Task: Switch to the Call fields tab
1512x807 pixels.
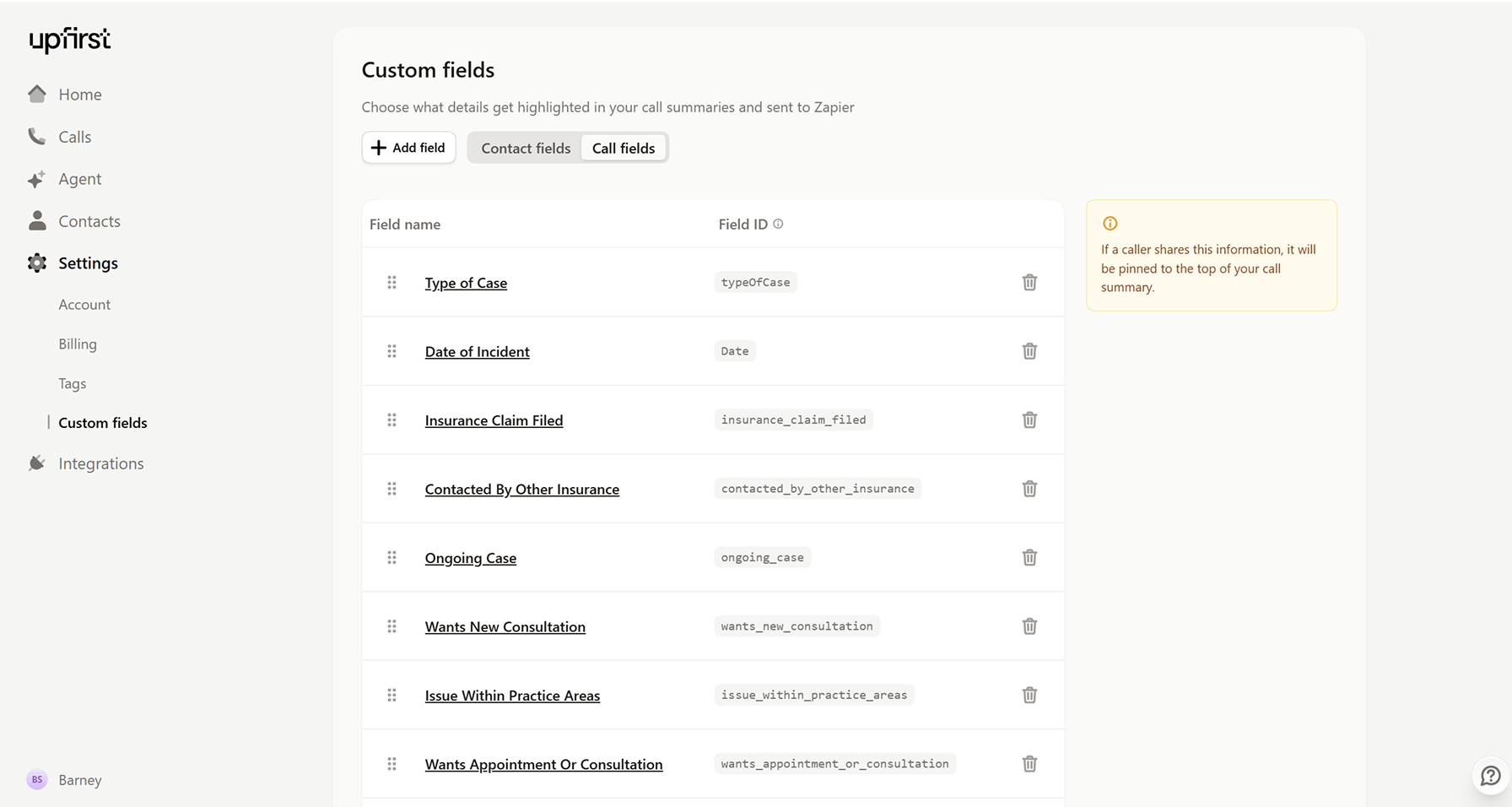Action: point(624,149)
